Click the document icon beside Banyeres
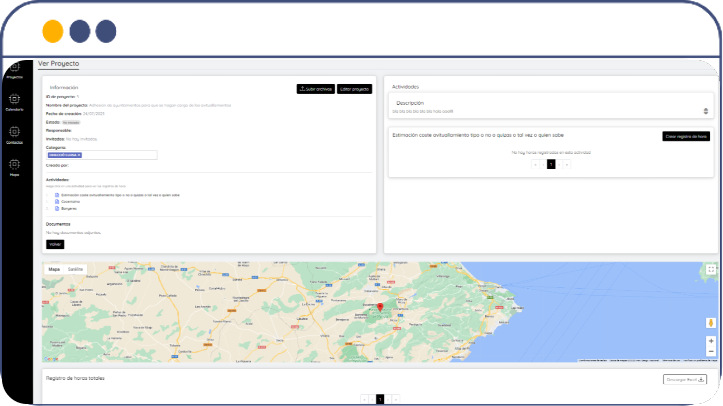This screenshot has height=406, width=723. tap(57, 209)
